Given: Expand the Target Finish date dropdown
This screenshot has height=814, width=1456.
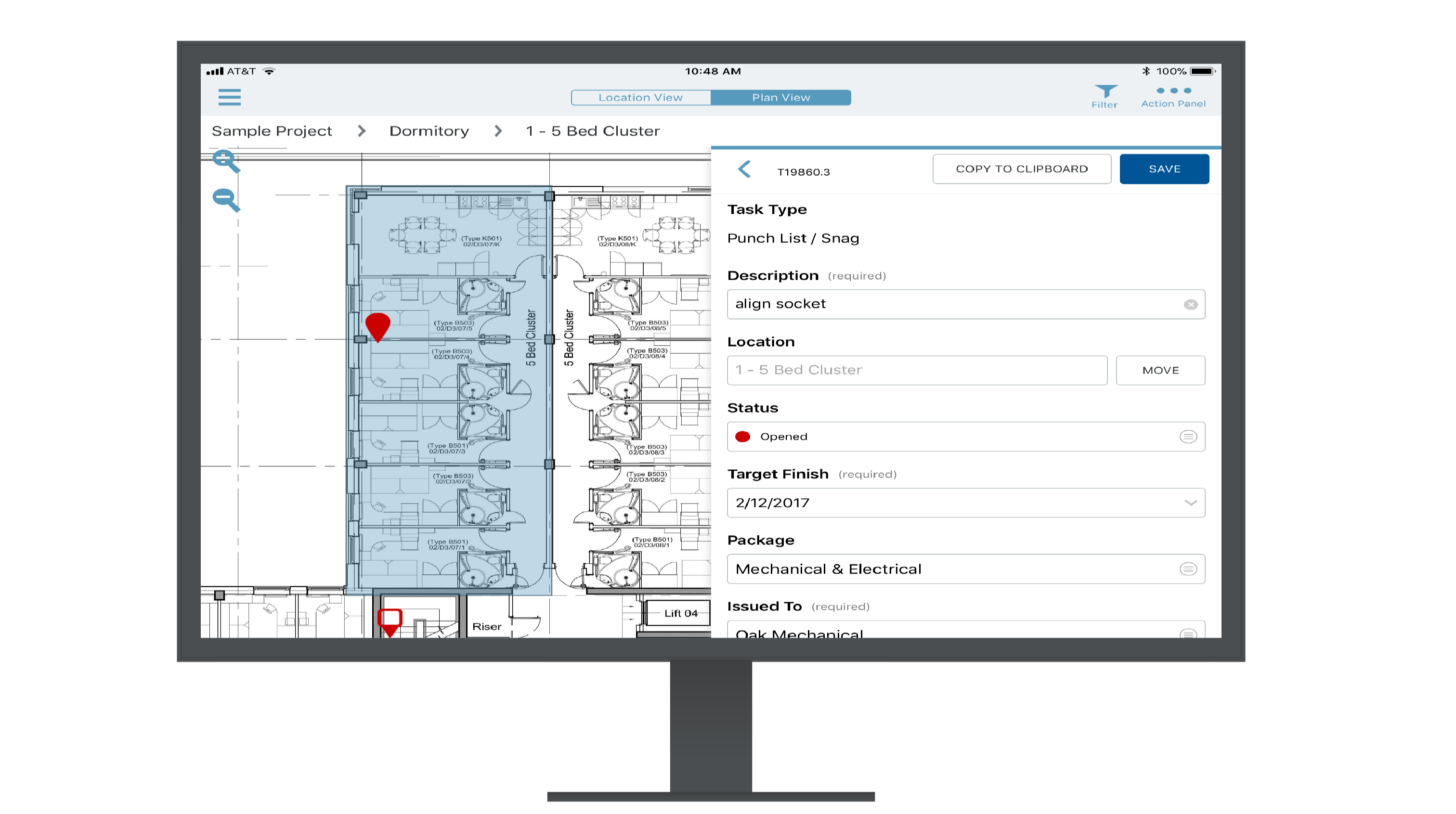Looking at the screenshot, I should click(x=1190, y=503).
